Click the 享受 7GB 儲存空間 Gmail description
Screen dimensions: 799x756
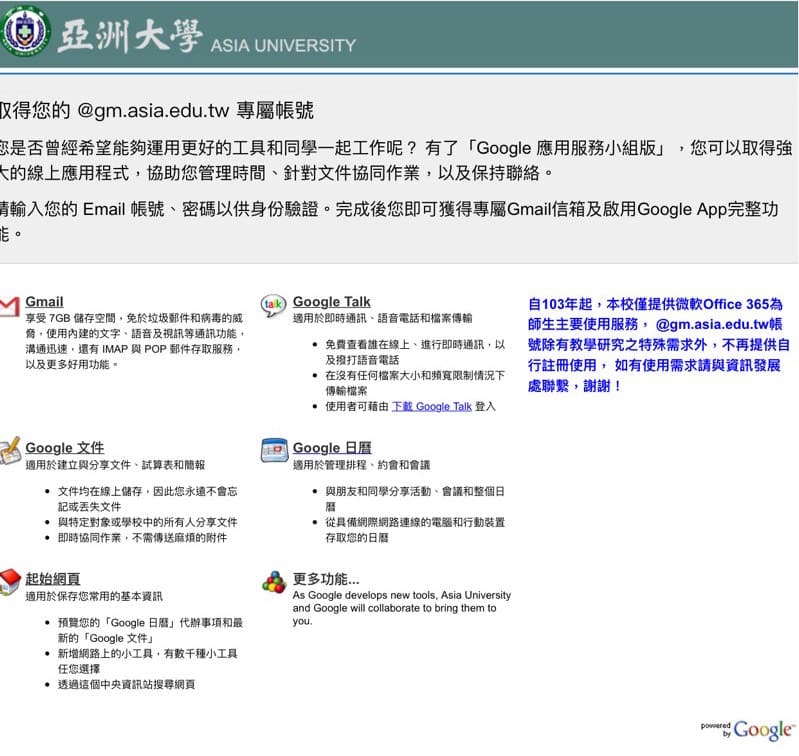pyautogui.click(x=135, y=341)
